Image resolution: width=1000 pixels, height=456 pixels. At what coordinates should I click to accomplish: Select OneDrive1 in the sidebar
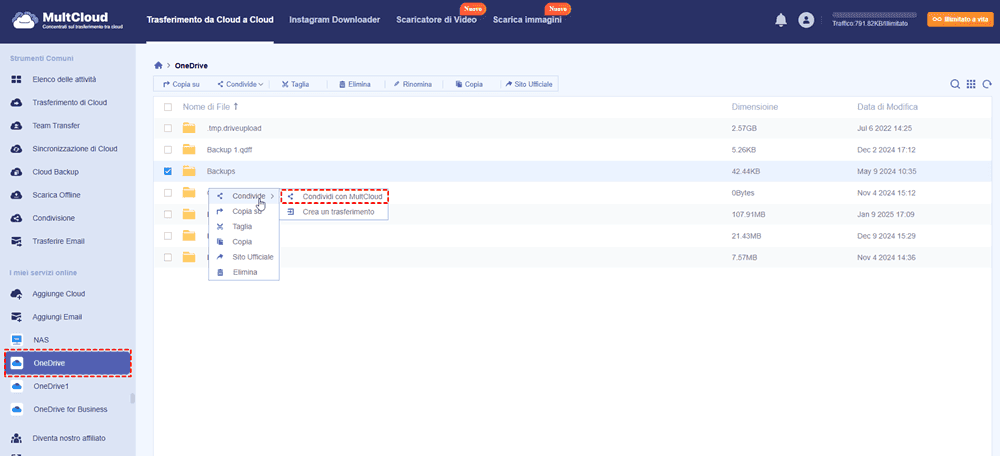point(51,386)
